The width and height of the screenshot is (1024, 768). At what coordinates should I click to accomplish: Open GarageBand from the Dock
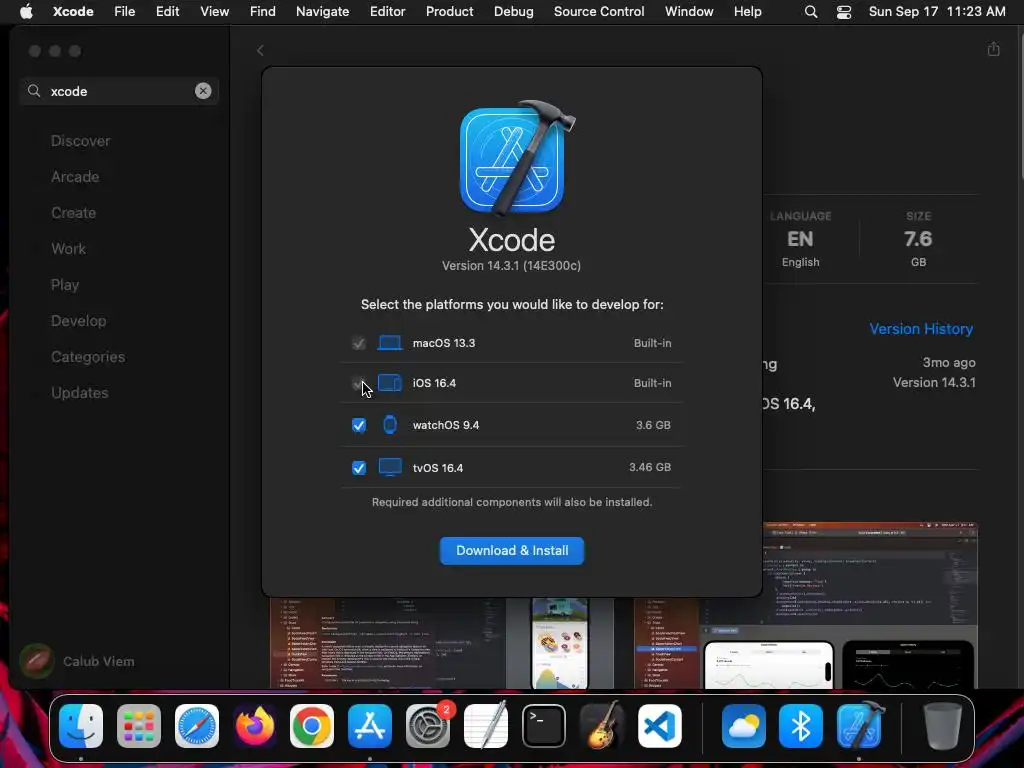click(601, 726)
